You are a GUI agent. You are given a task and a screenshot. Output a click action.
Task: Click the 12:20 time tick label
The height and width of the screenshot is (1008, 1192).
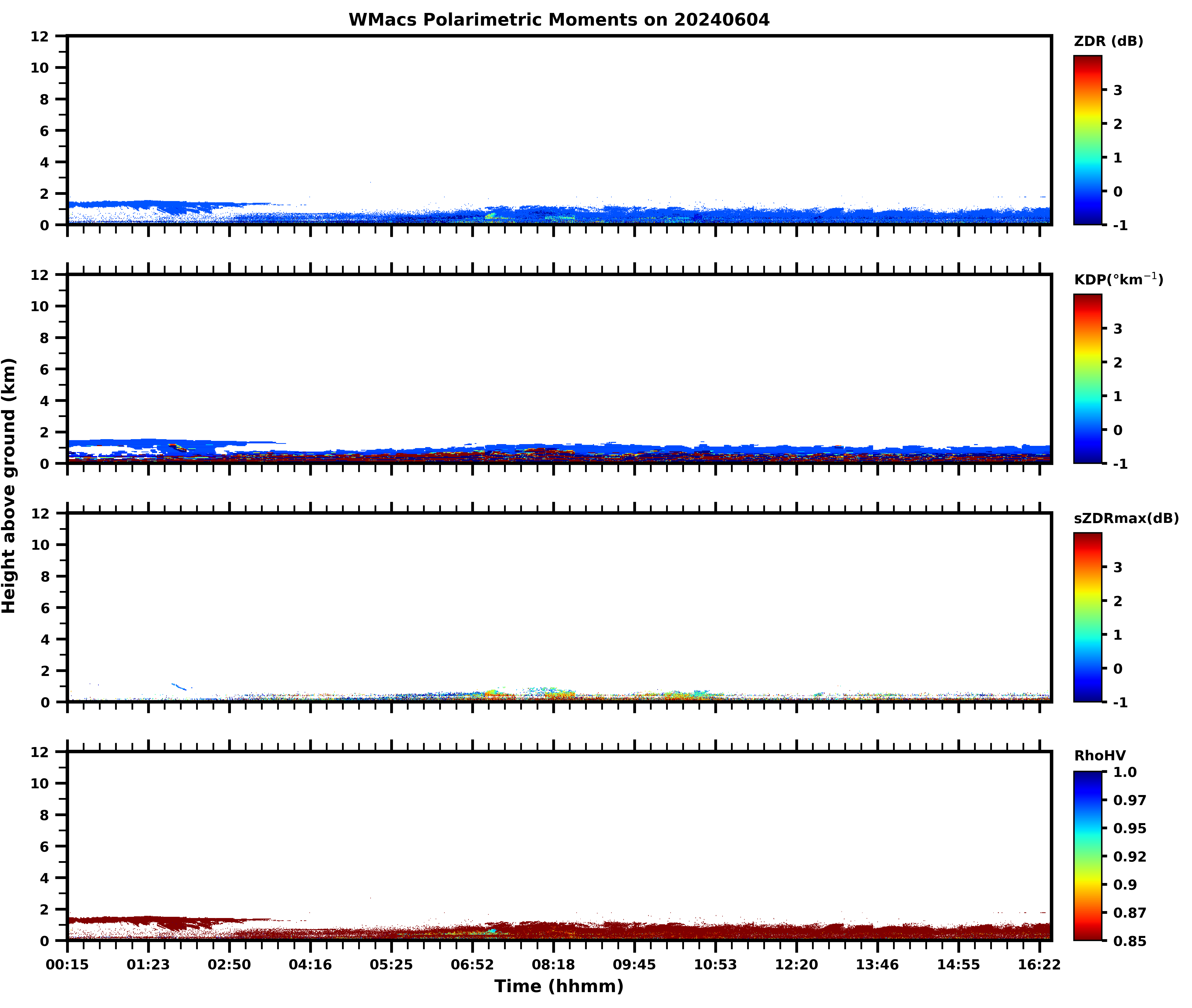coord(796,965)
